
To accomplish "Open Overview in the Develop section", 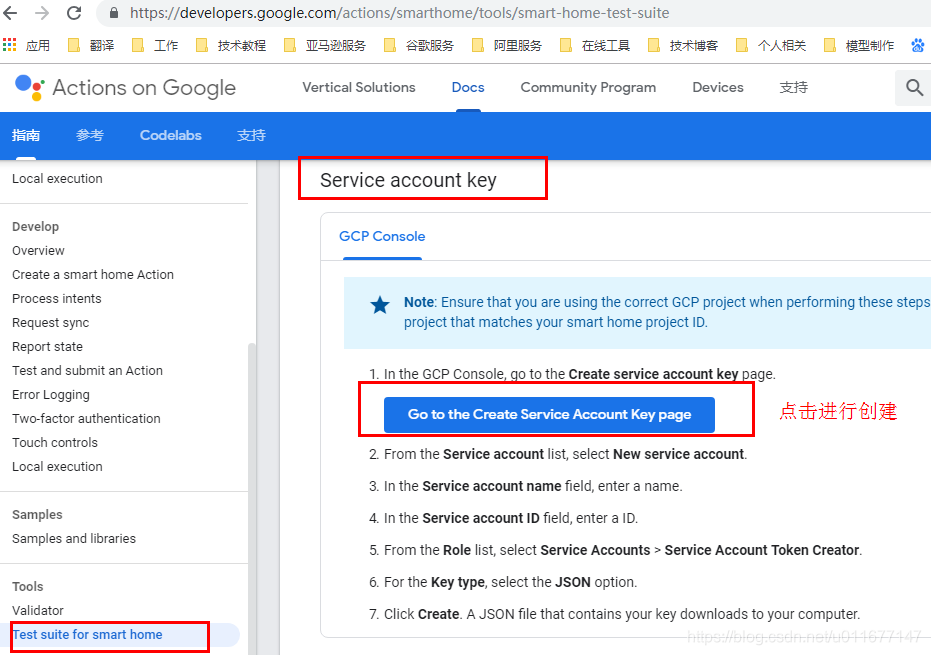I will pyautogui.click(x=38, y=251).
